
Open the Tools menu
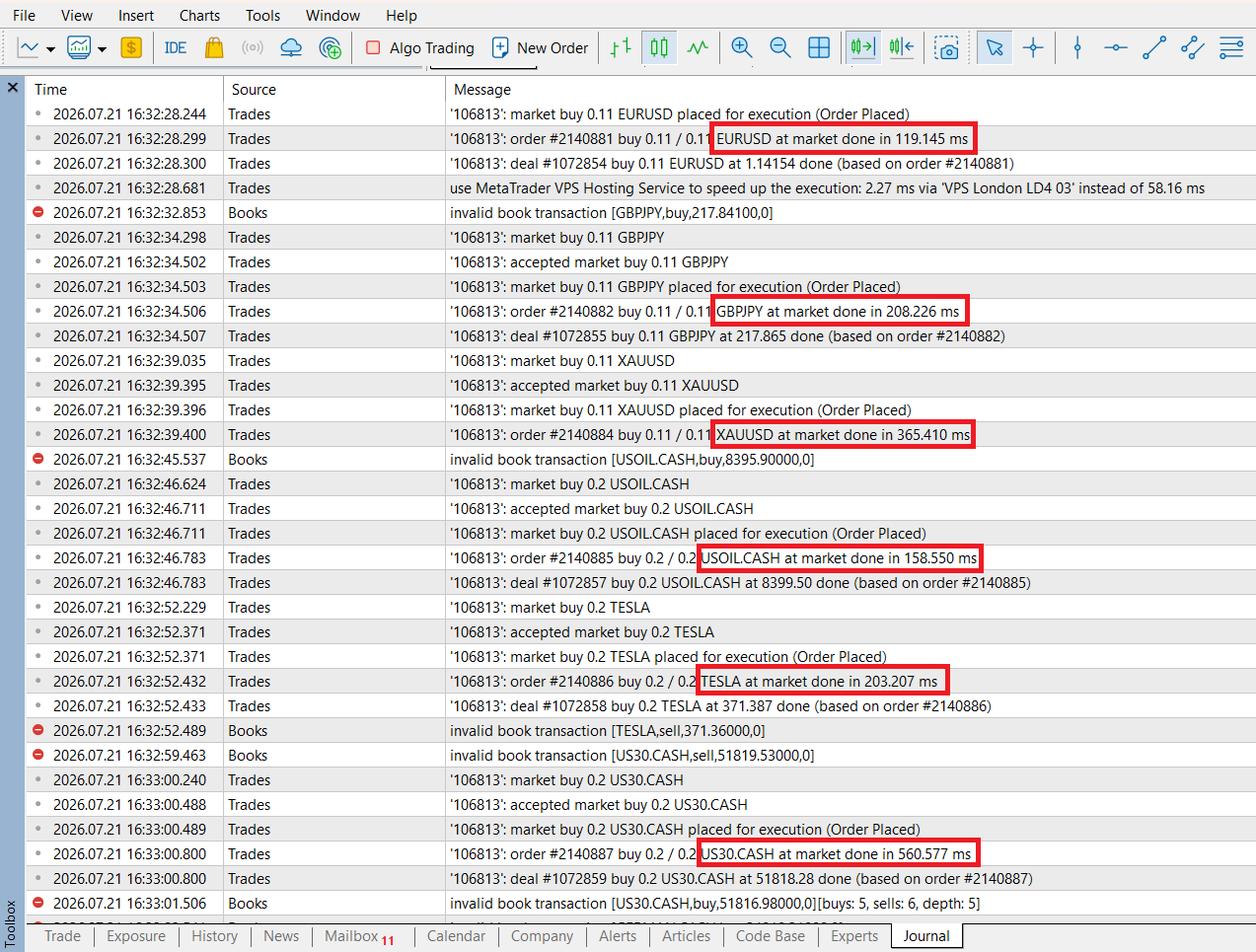click(263, 15)
